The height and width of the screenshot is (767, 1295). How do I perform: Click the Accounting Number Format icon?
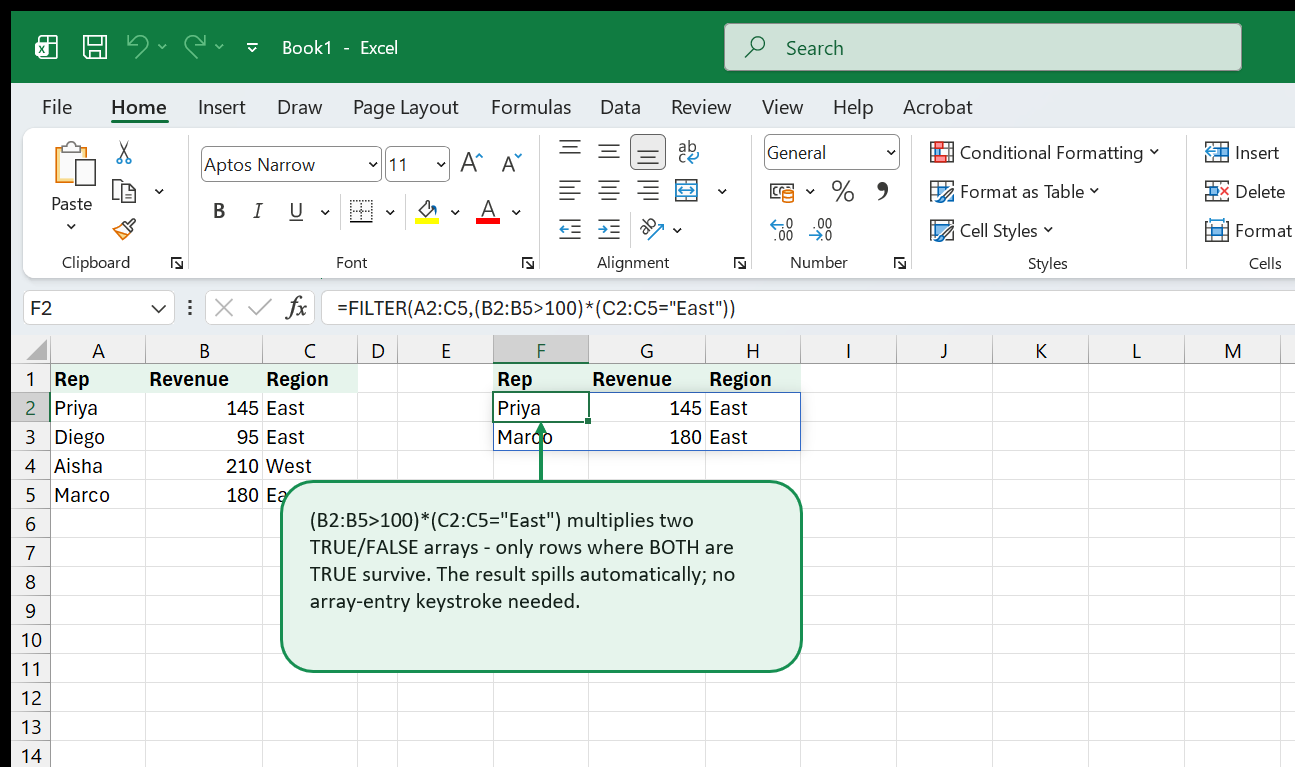[x=782, y=191]
